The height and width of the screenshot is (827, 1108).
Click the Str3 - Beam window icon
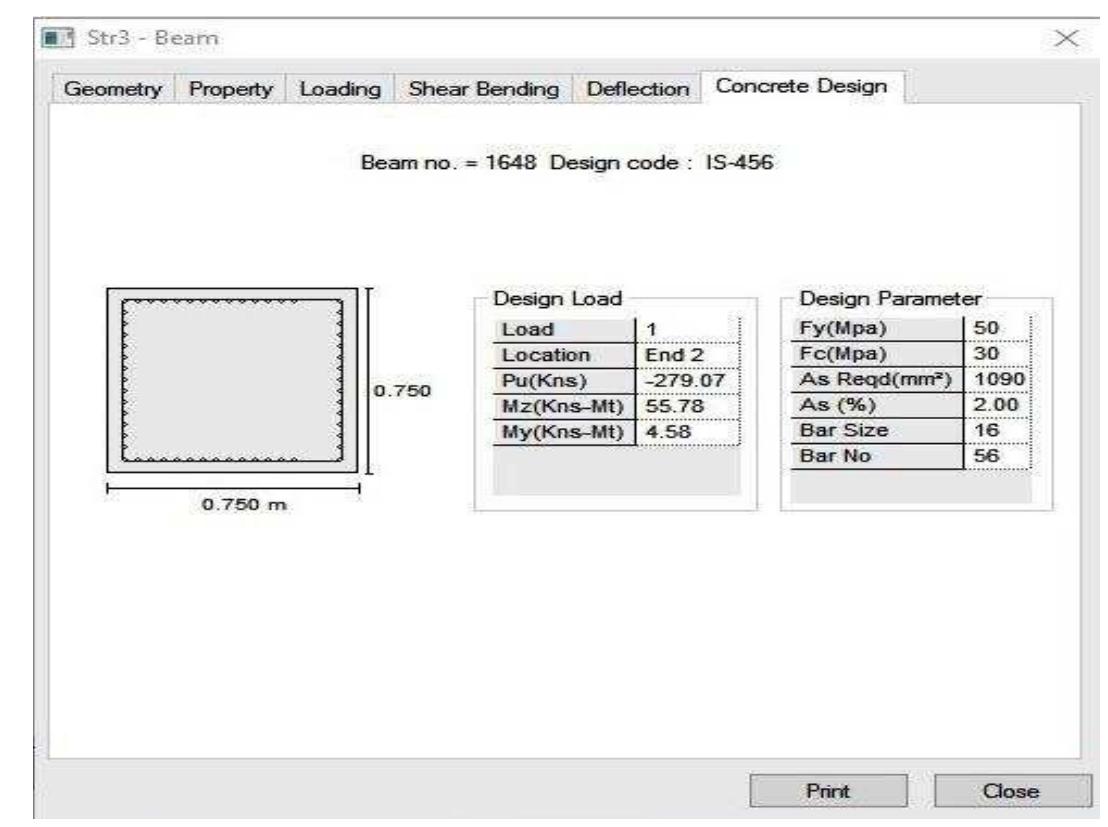pyautogui.click(x=57, y=37)
